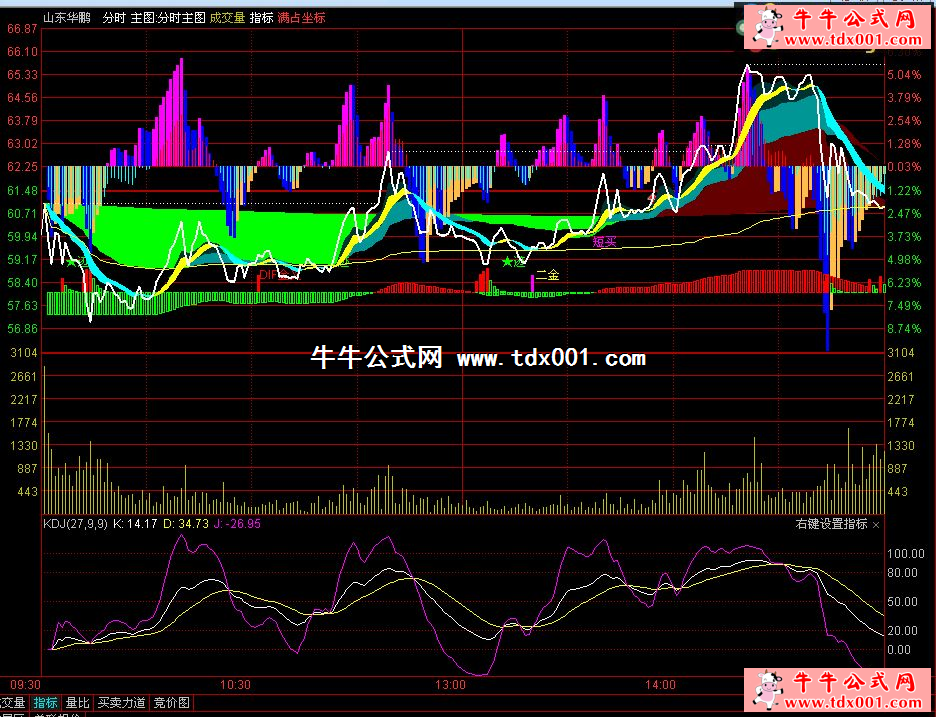Select the 买卖力道 tab
The height and width of the screenshot is (717, 936).
tap(122, 703)
